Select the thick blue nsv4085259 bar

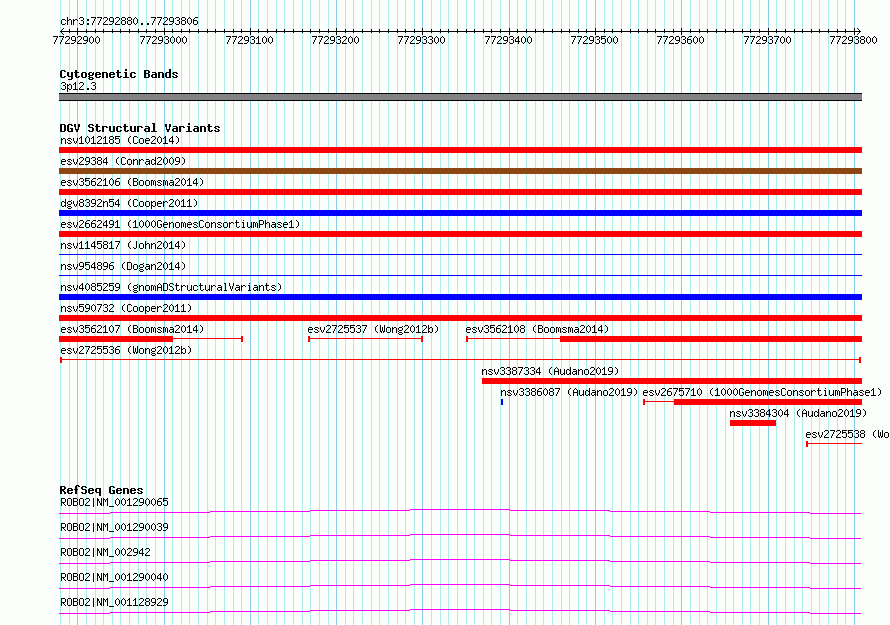(460, 297)
